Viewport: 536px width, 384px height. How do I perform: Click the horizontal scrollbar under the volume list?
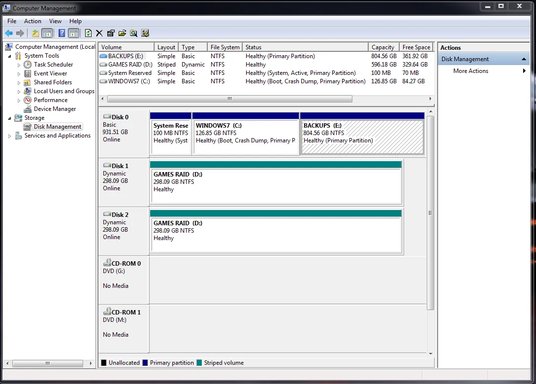coord(230,99)
